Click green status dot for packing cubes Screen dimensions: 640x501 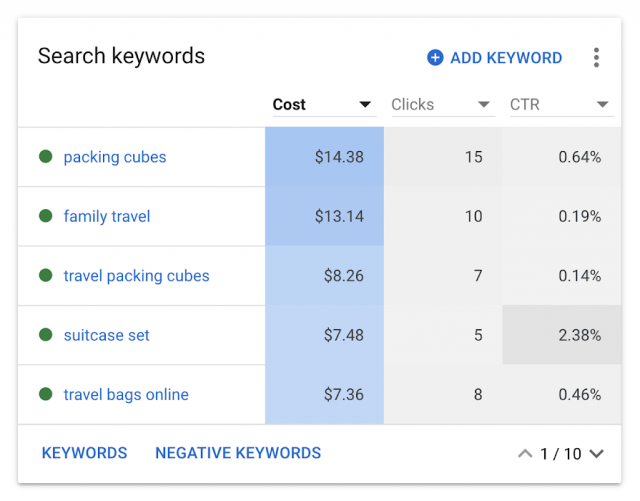(45, 157)
